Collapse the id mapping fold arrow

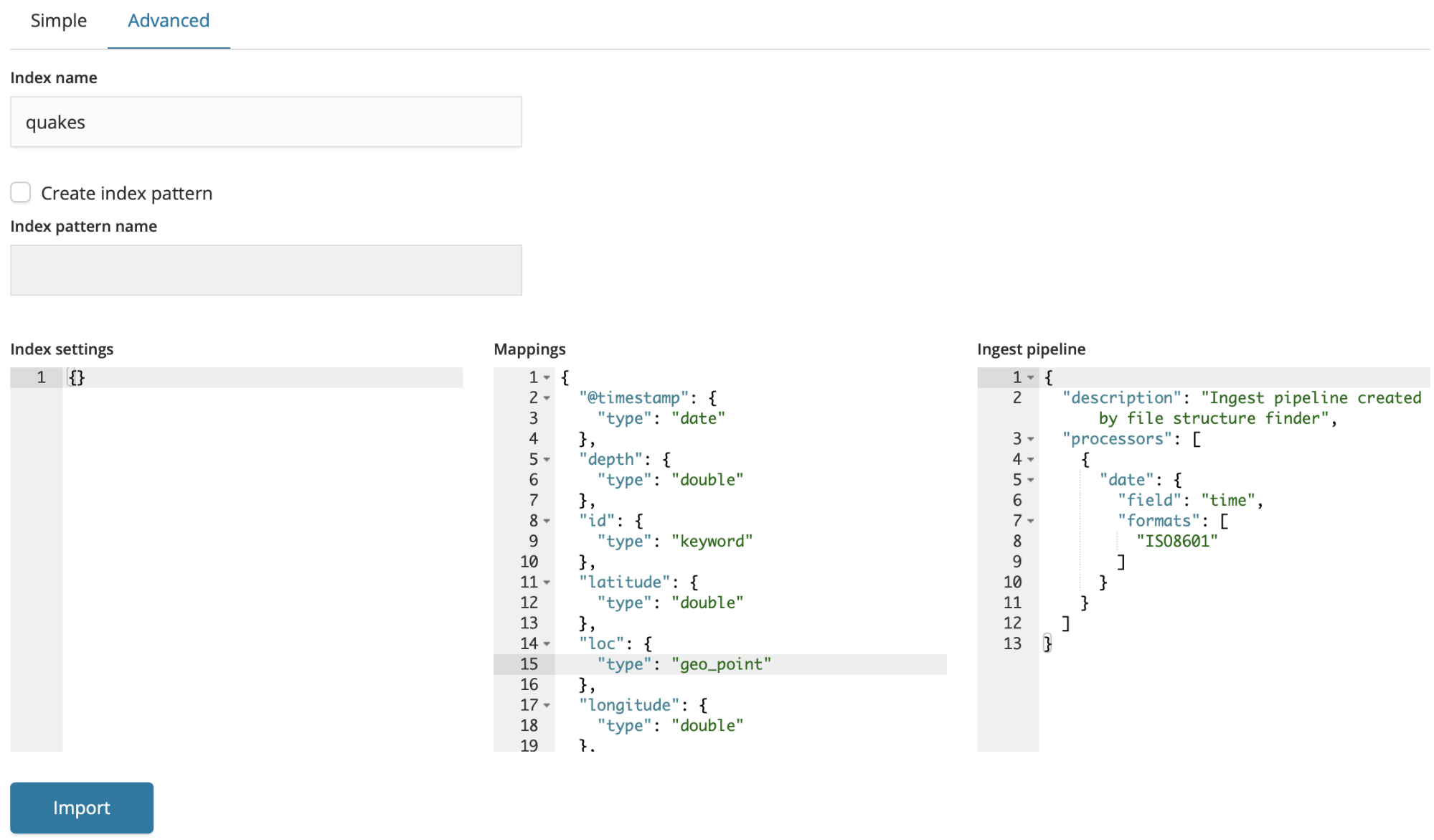[x=547, y=522]
